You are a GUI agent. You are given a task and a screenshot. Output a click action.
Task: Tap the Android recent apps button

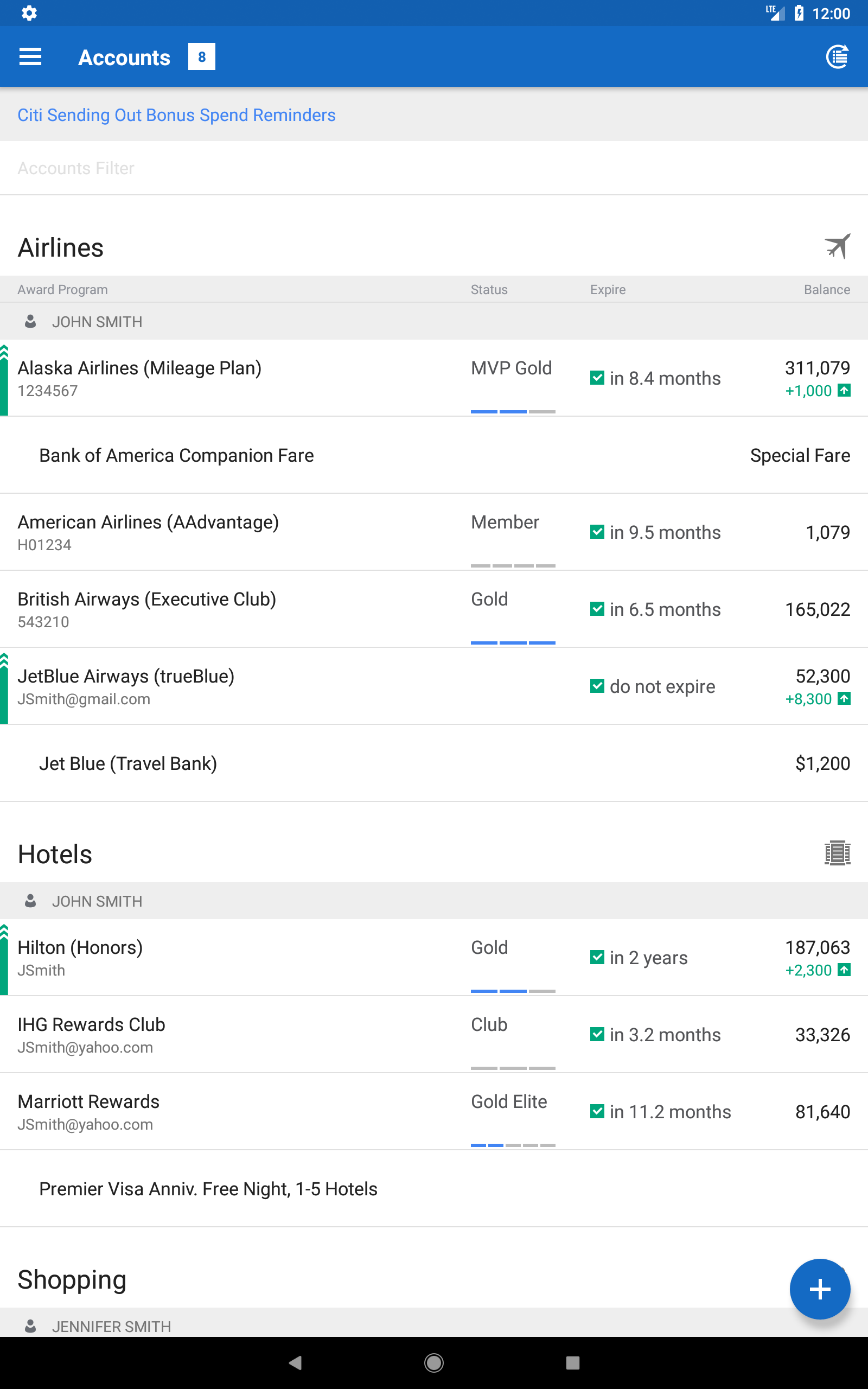572,1362
